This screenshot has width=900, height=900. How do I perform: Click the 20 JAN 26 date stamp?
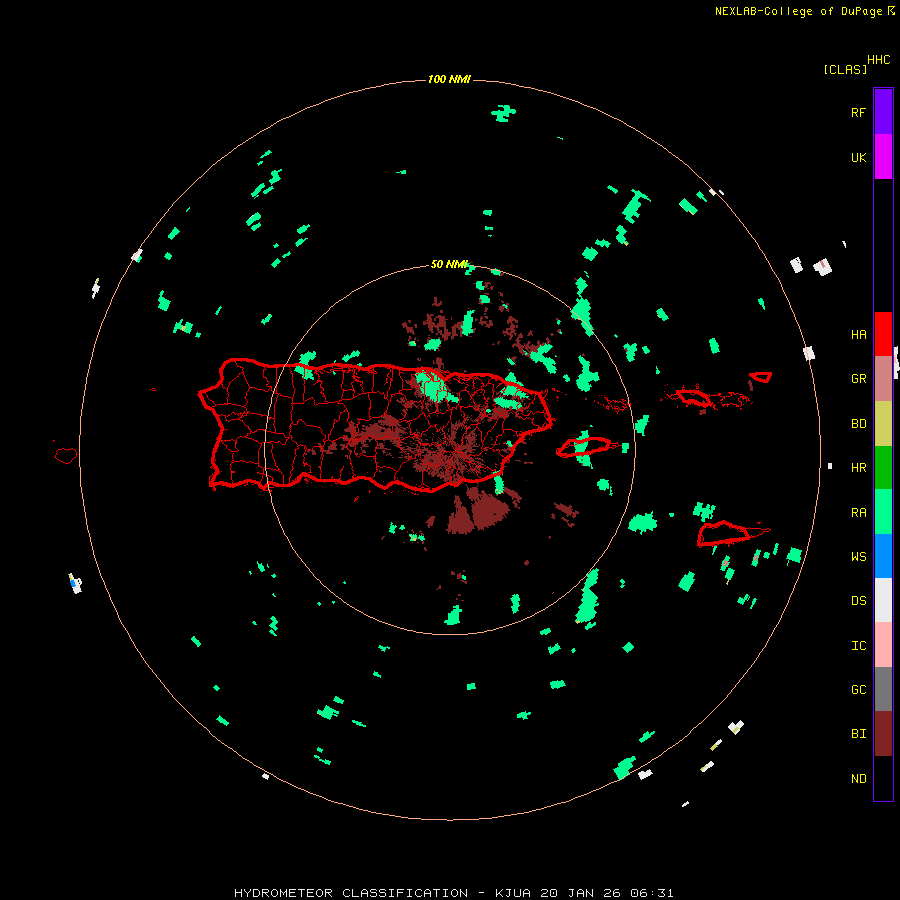click(582, 893)
